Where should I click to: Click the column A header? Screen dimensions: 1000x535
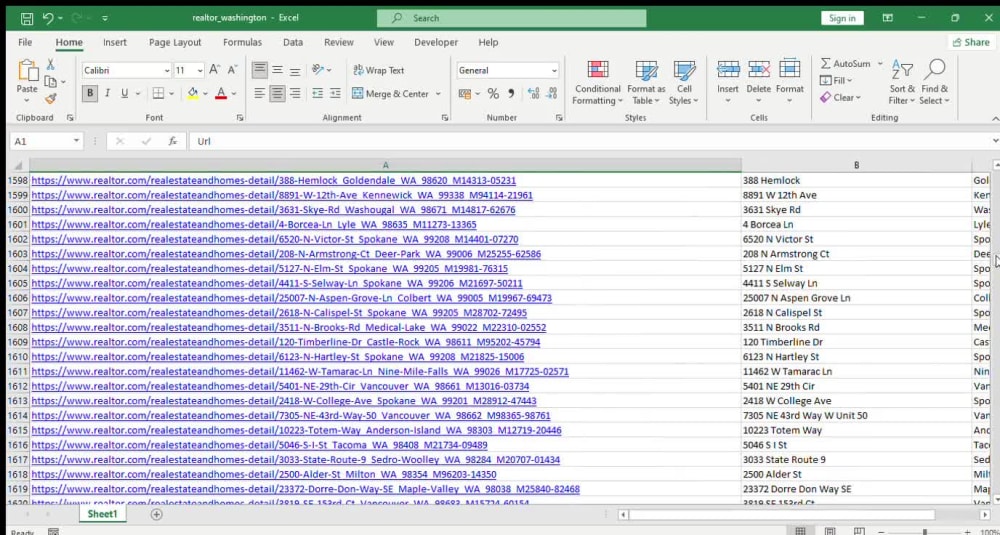coord(385,165)
